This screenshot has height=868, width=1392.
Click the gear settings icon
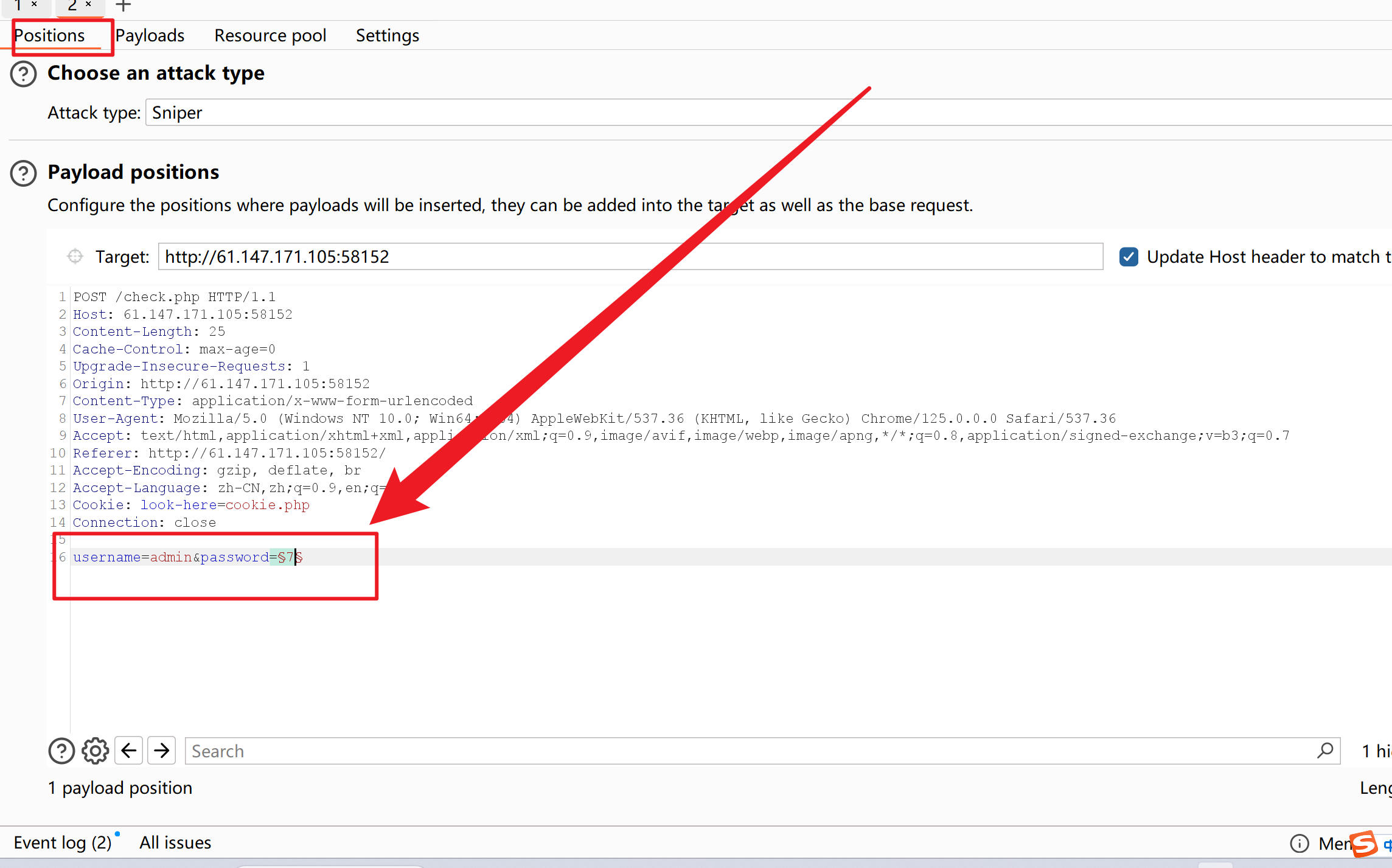pyautogui.click(x=96, y=751)
